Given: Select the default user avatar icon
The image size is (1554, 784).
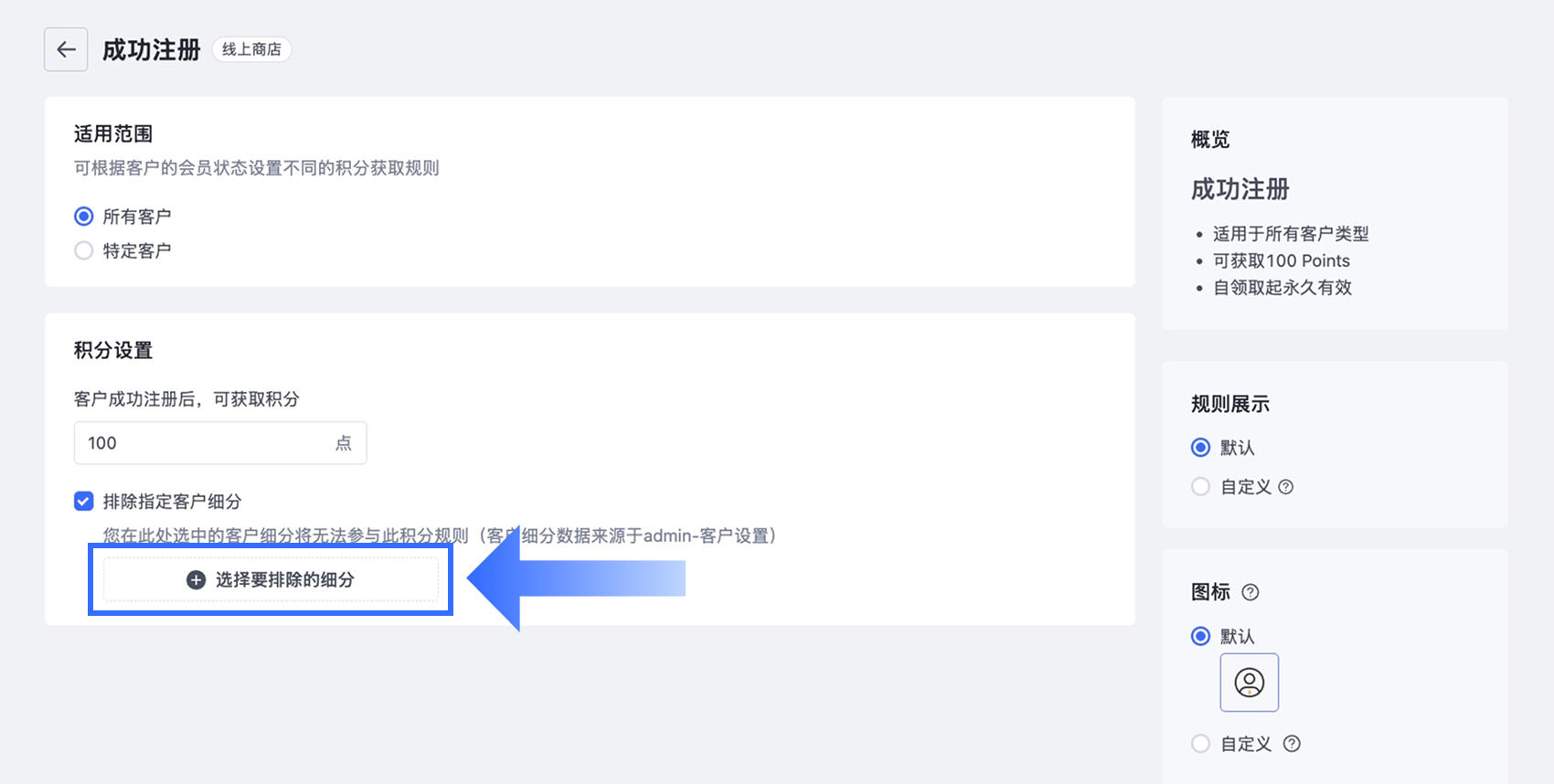Looking at the screenshot, I should 1250,683.
